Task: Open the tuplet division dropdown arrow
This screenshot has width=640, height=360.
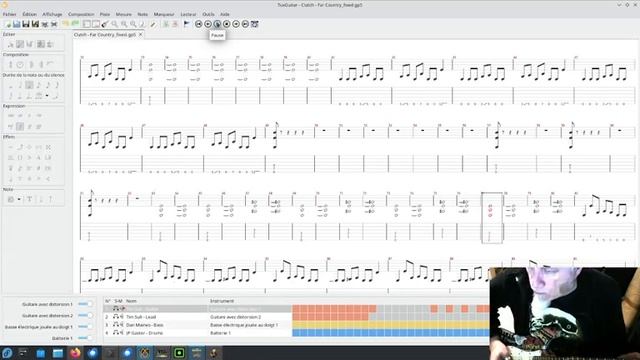Action: click(x=47, y=96)
